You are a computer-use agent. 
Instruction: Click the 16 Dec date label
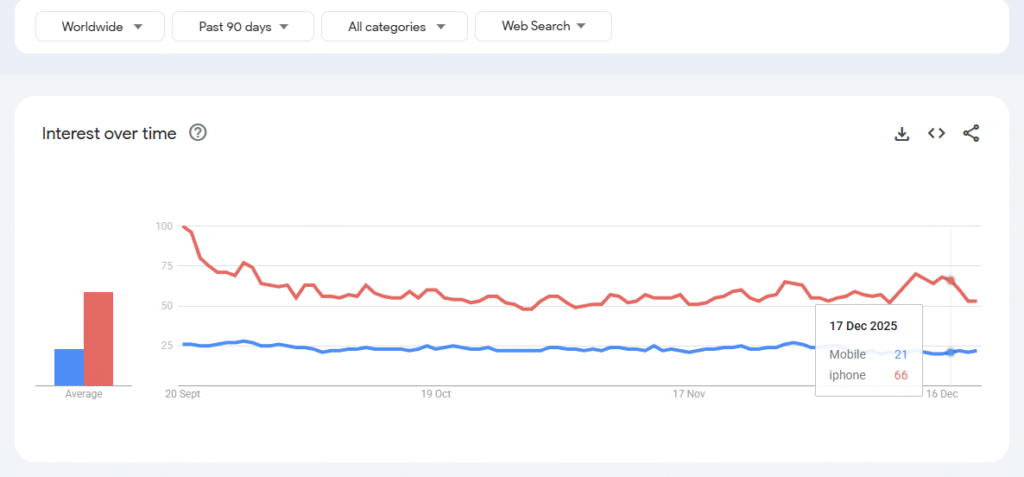point(943,394)
